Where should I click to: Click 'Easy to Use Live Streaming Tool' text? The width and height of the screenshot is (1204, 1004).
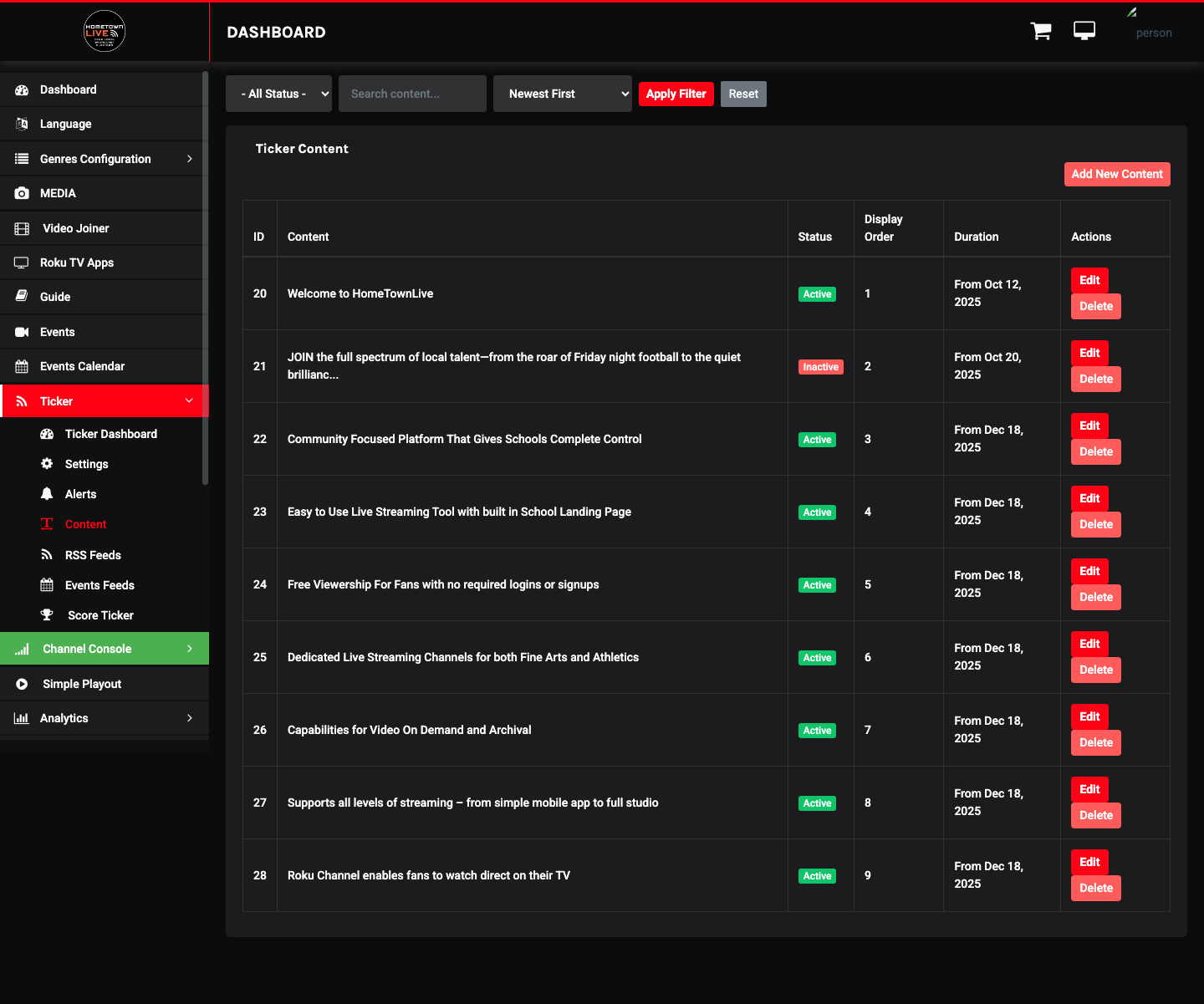click(x=459, y=512)
